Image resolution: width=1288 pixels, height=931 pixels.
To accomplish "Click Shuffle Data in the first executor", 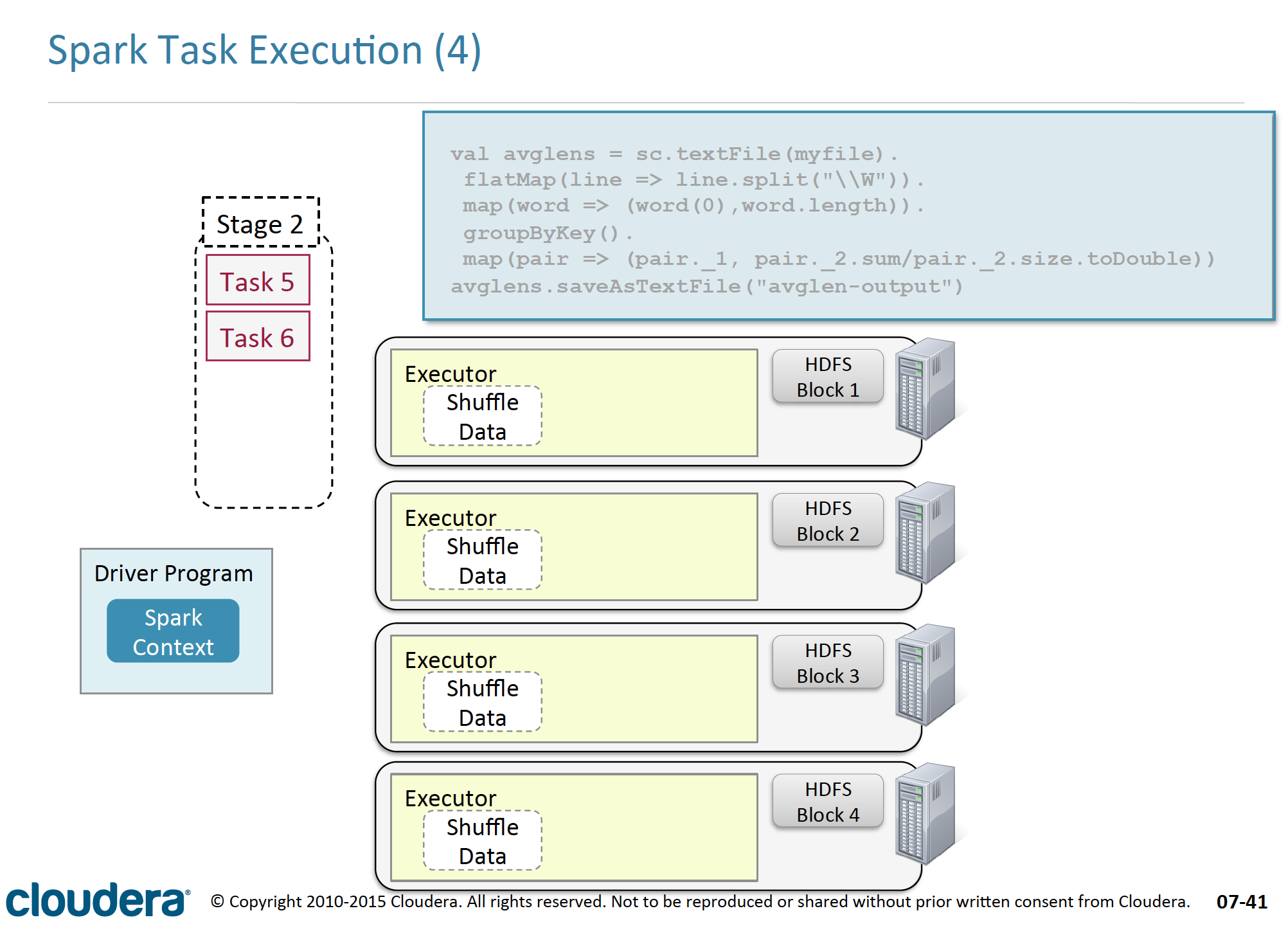I will [482, 417].
